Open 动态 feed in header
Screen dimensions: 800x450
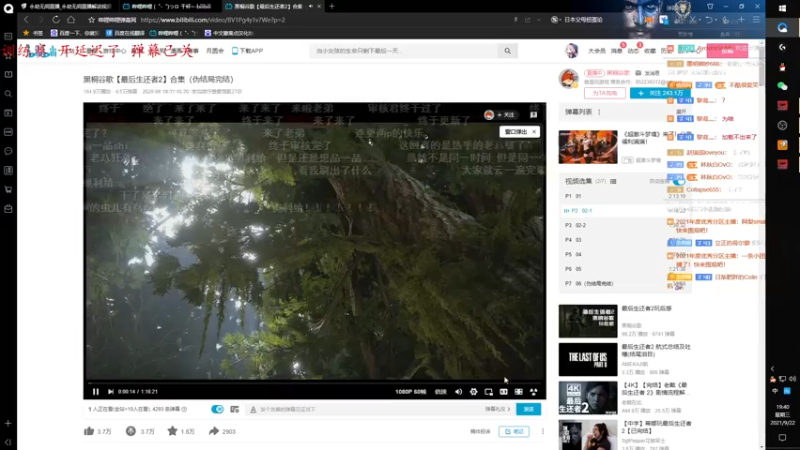[633, 51]
